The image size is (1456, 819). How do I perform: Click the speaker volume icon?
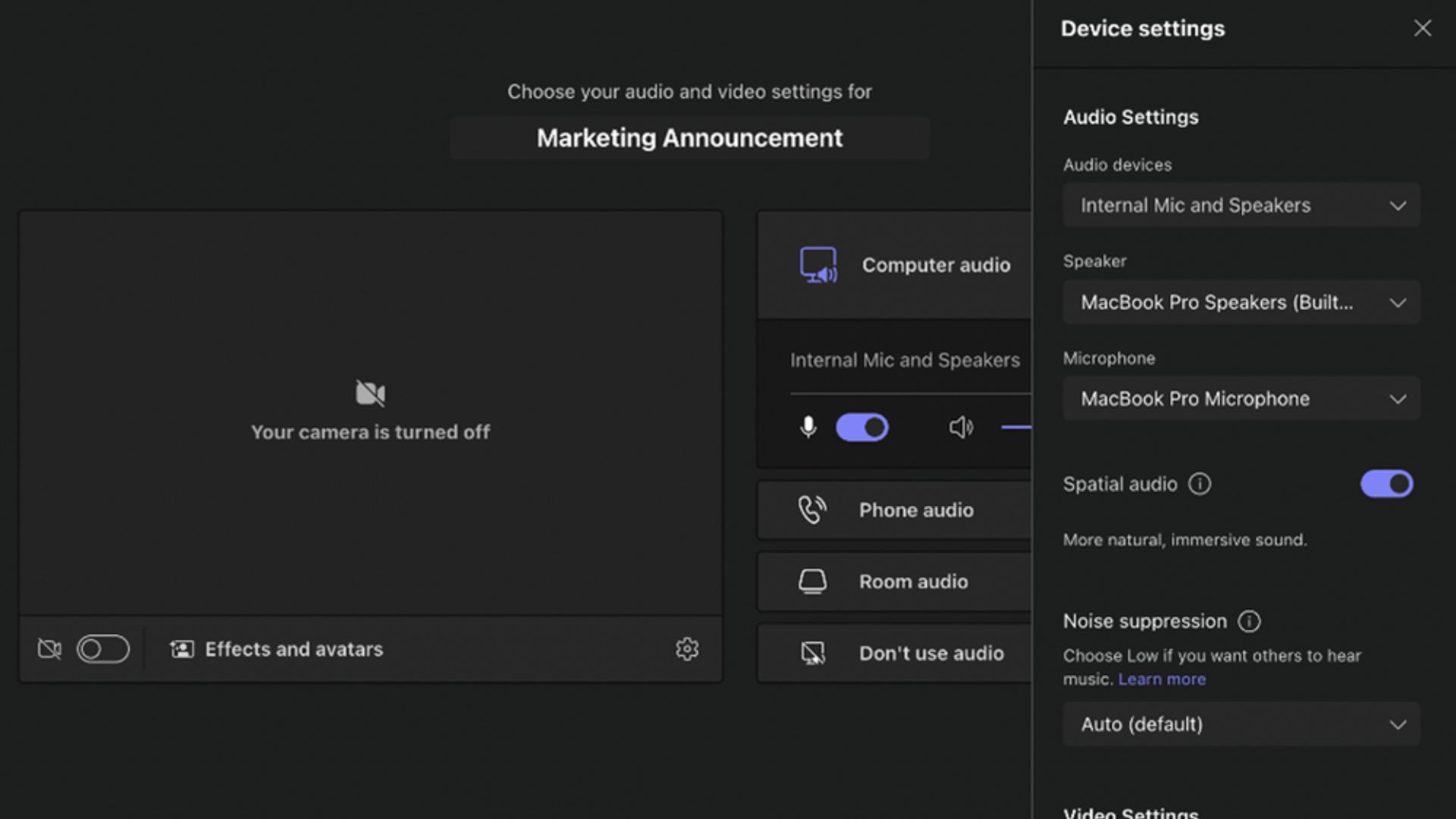point(961,427)
